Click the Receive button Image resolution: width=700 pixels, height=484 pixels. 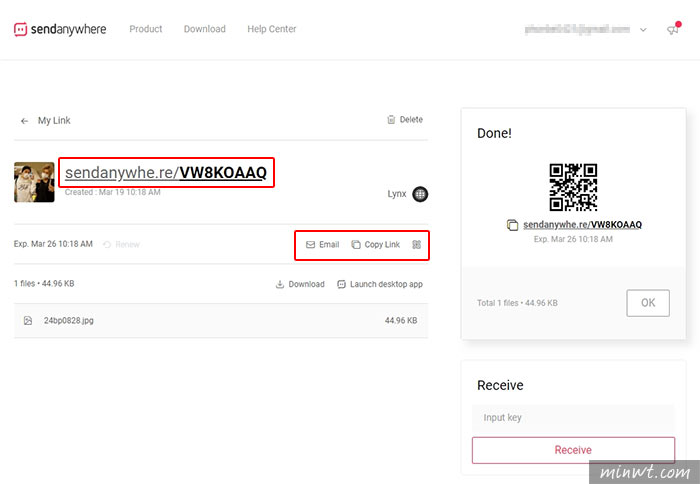[x=573, y=450]
